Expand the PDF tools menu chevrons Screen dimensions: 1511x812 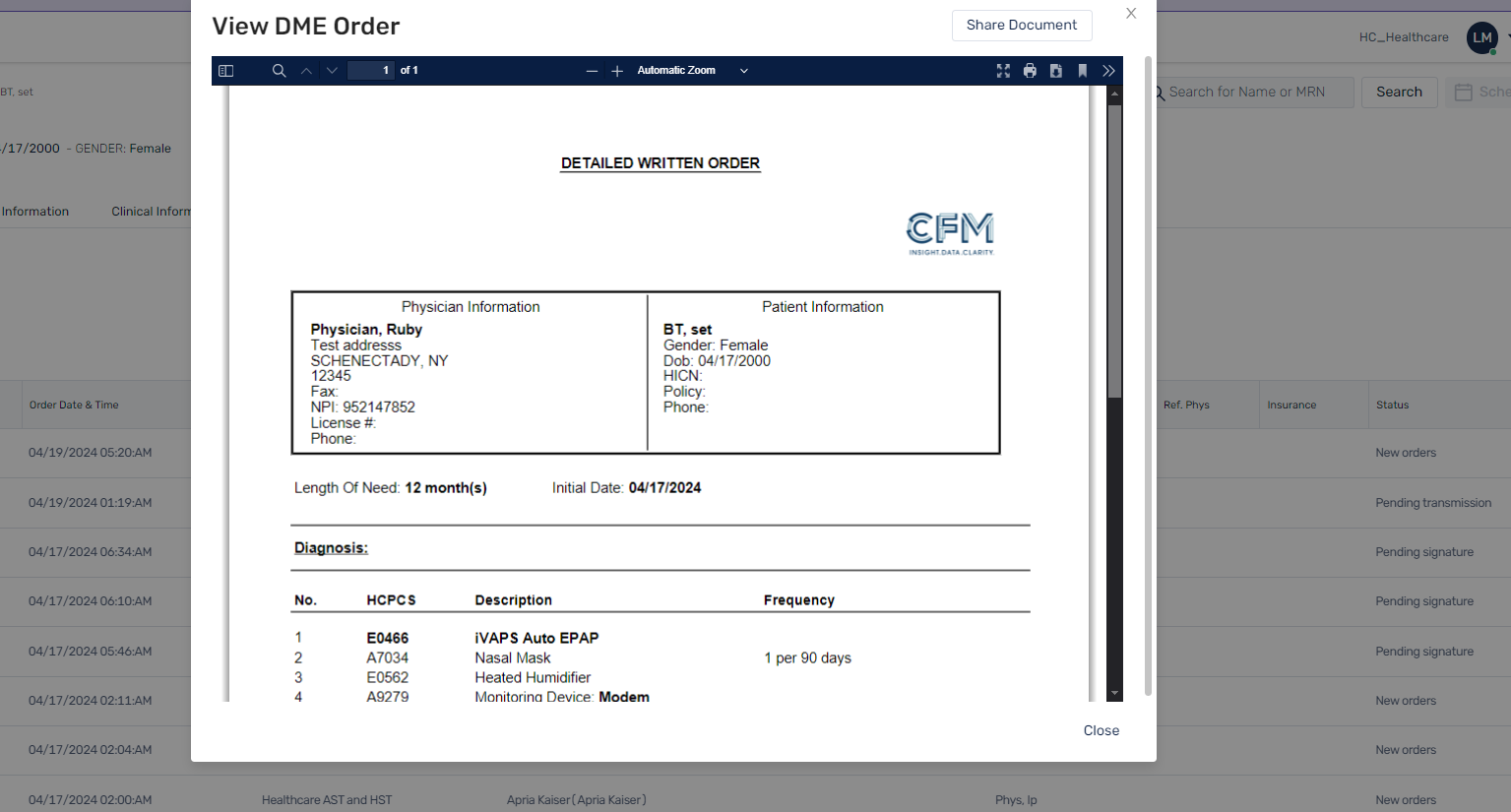pos(1109,71)
